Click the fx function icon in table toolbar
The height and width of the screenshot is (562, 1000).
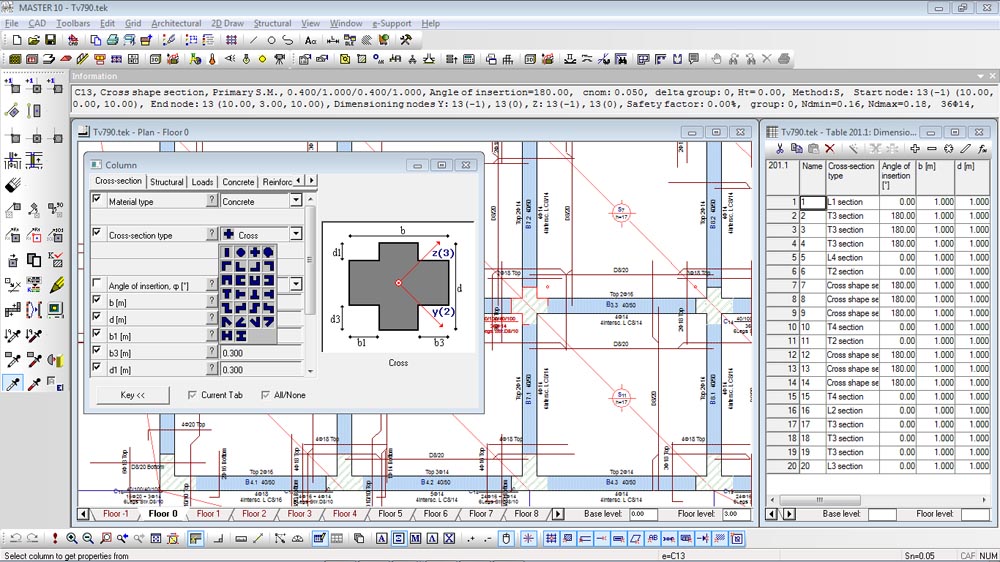click(x=982, y=148)
